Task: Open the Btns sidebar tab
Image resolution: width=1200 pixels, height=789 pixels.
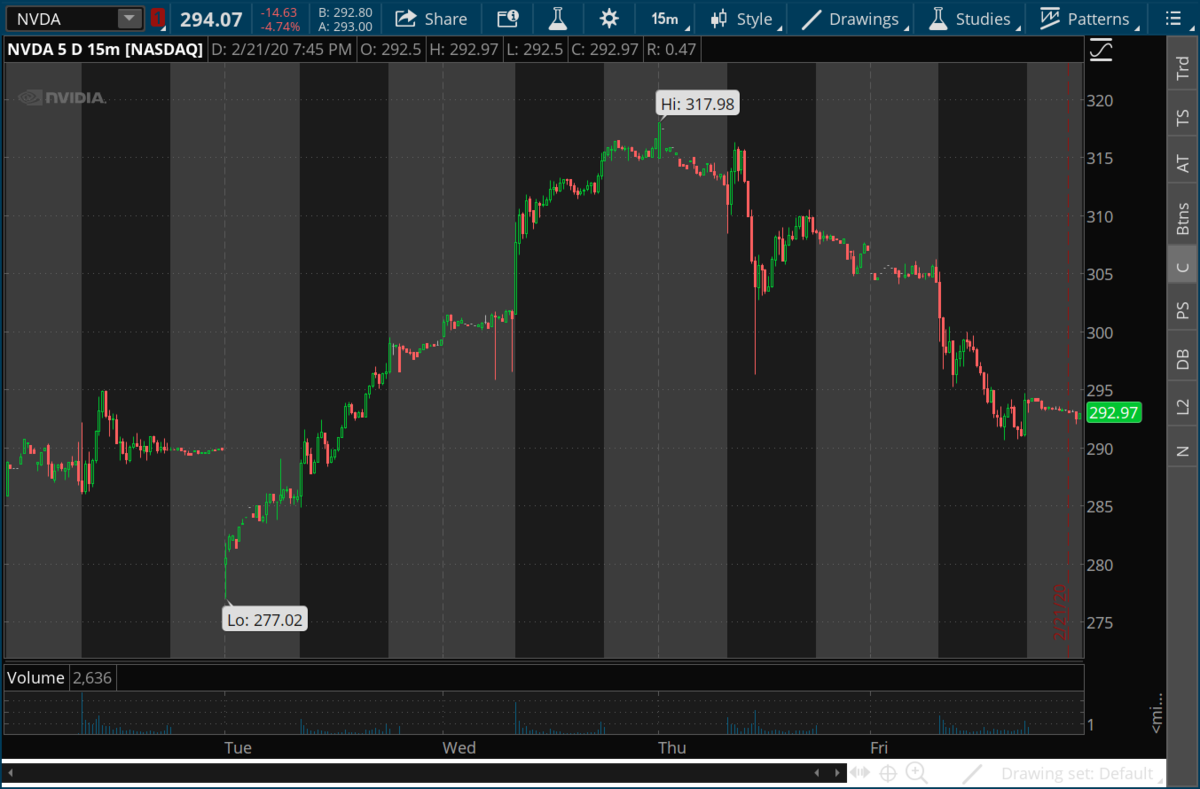Action: click(1183, 217)
